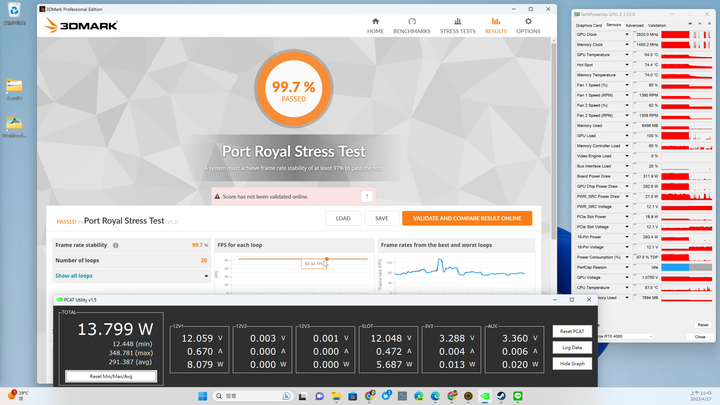Open Benchmarks gauge icon in 3DMark
The width and height of the screenshot is (720, 405).
tap(412, 21)
